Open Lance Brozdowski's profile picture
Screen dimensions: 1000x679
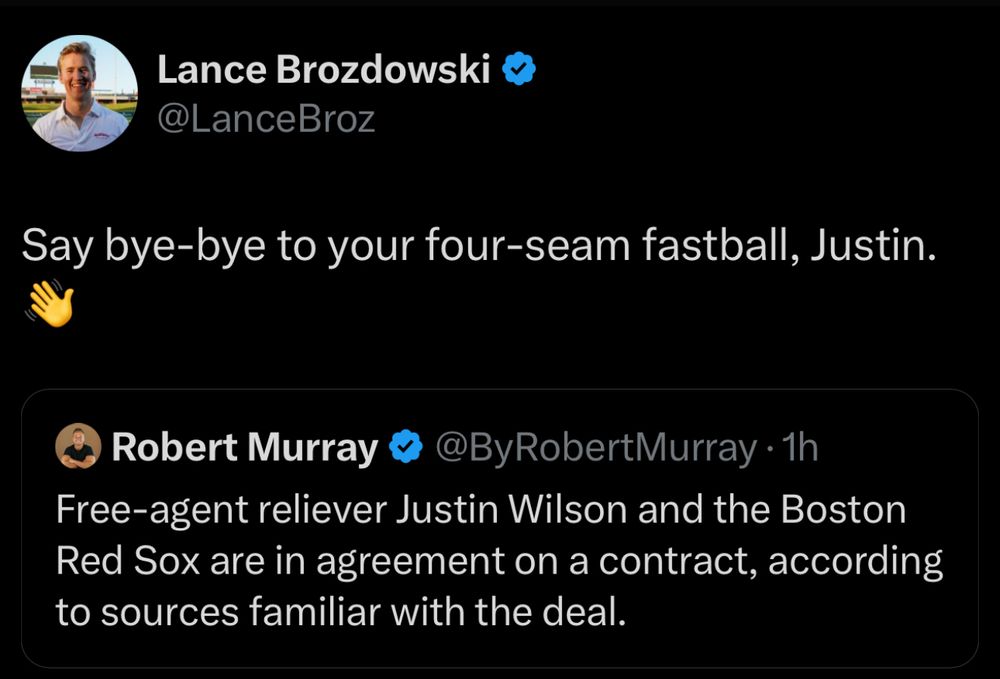[x=79, y=94]
